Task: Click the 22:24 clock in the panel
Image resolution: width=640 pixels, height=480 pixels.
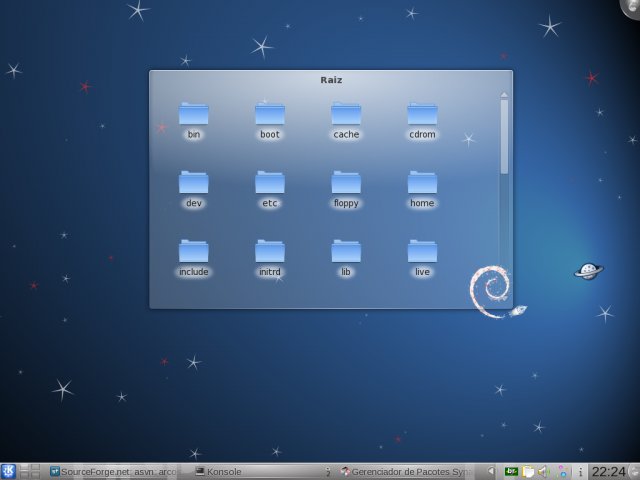Action: tap(609, 471)
